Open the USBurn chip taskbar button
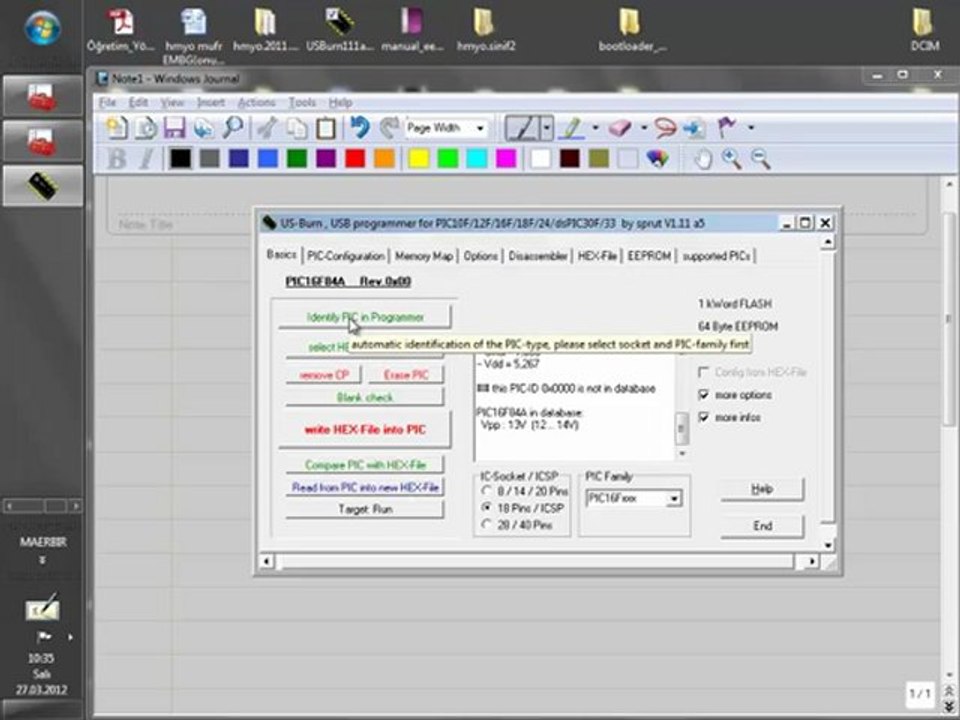Screen dimensions: 960x720 (42, 186)
